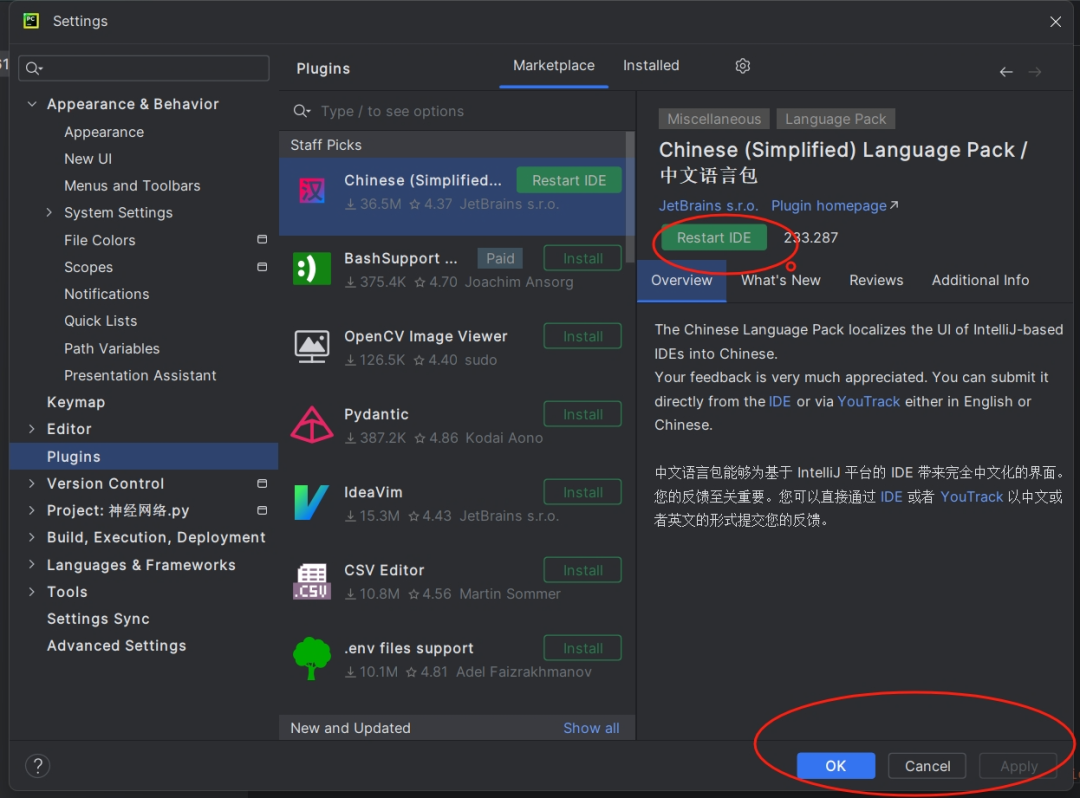
Task: Click the Pydantic plugin icon
Action: click(x=312, y=424)
